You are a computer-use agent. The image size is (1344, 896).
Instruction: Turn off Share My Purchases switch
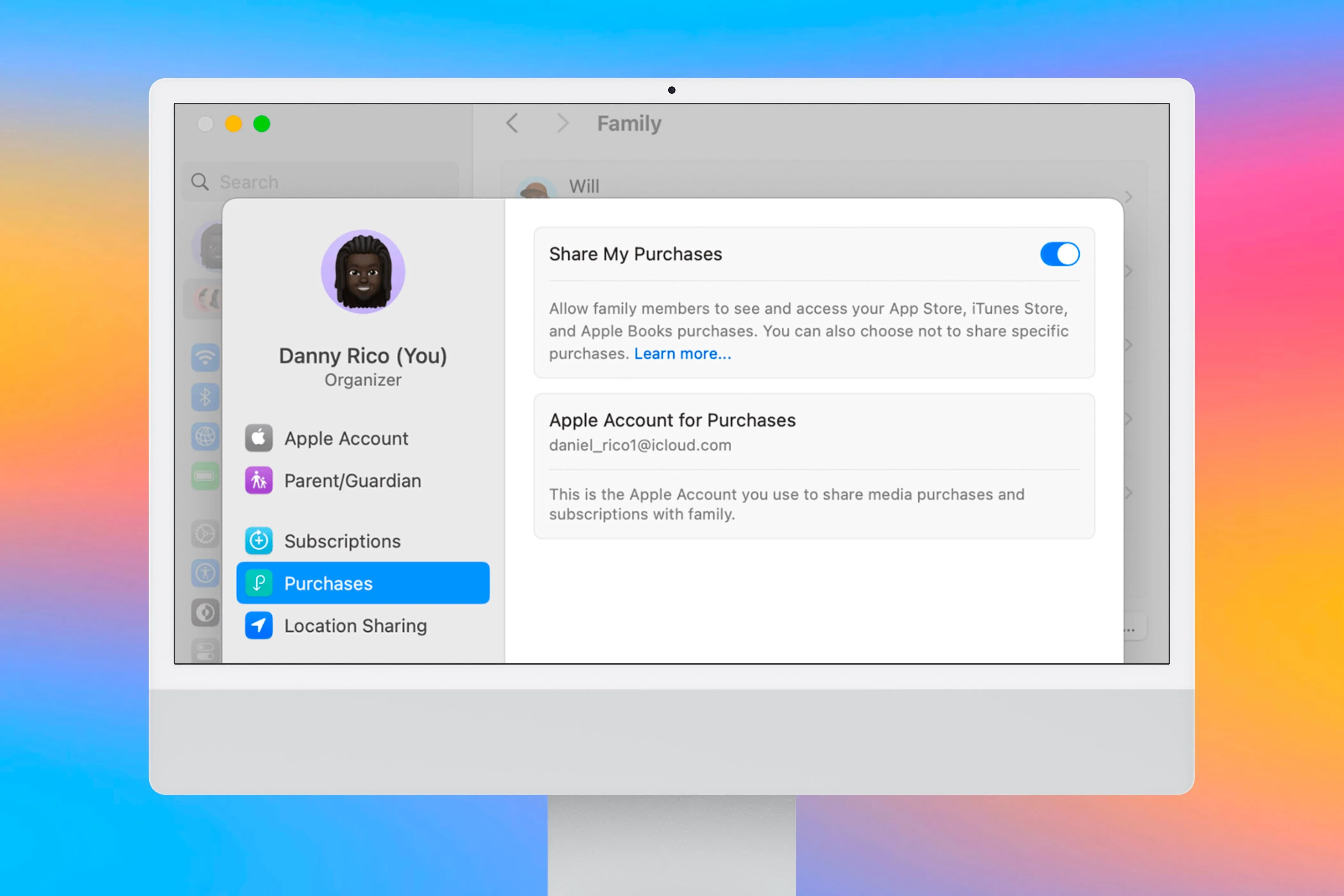coord(1060,254)
